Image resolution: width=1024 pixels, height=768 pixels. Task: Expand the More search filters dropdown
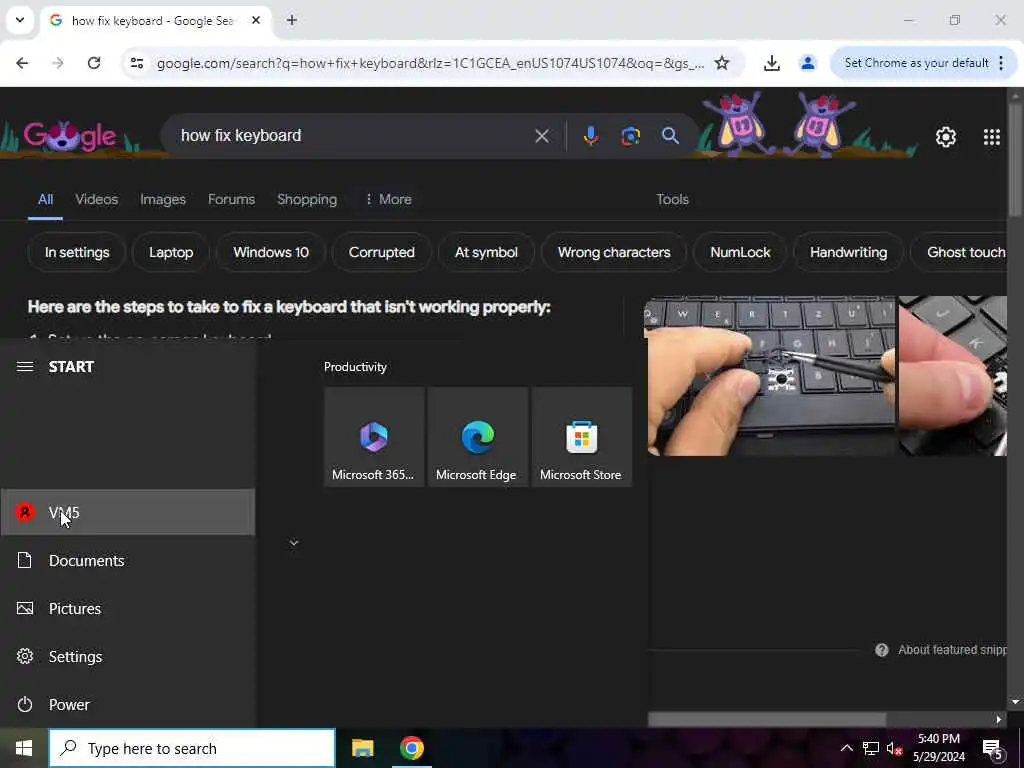point(388,199)
